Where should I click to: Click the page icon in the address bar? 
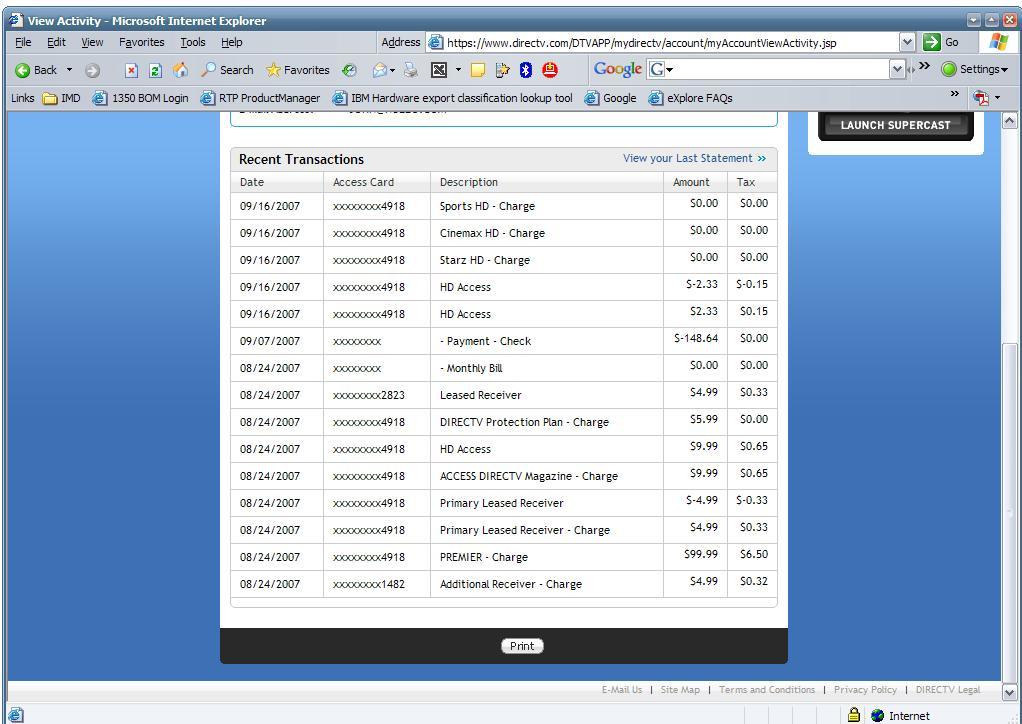(x=435, y=43)
